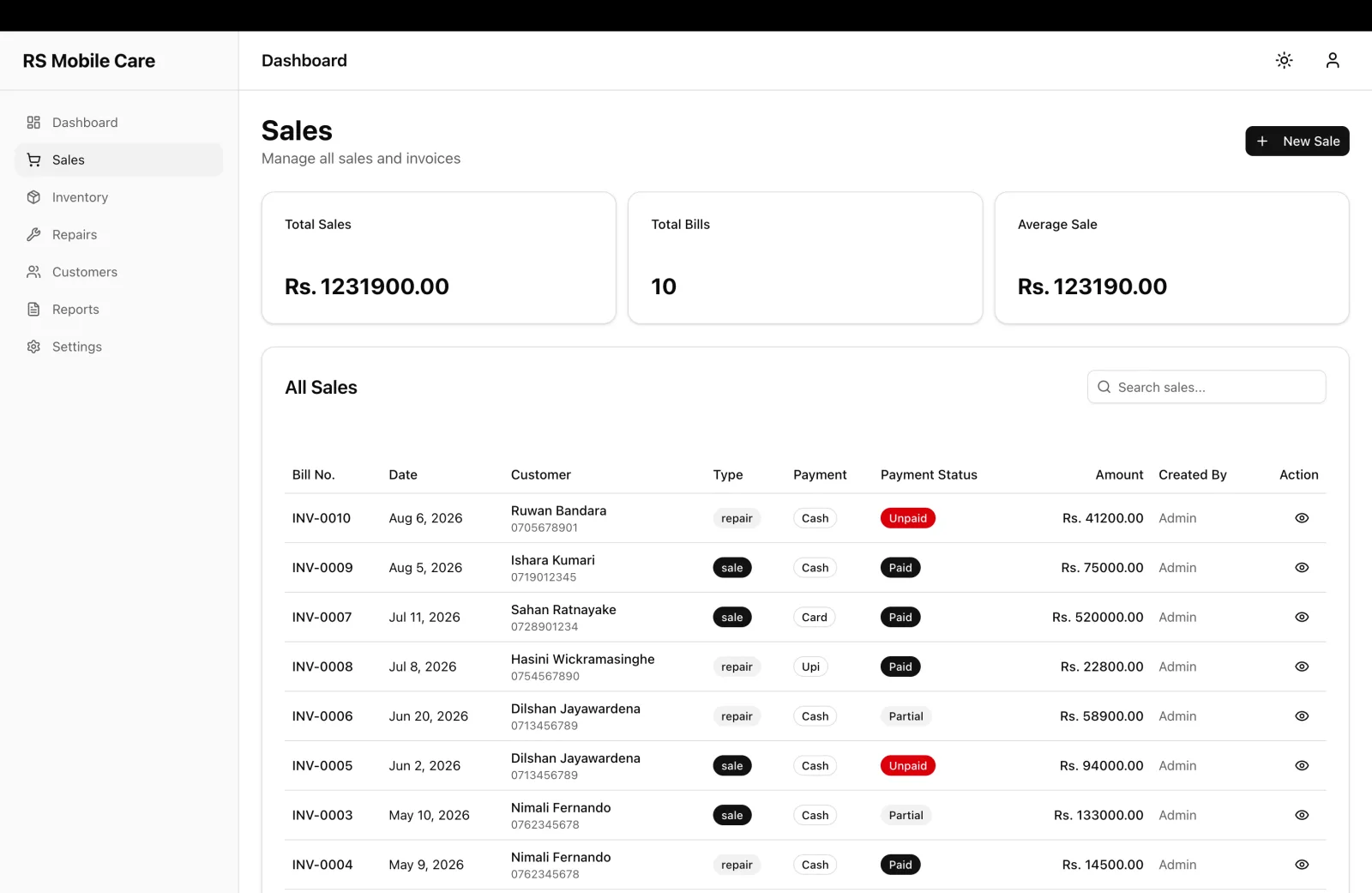Open the Dashboard menu item
The image size is (1372, 893).
(119, 123)
